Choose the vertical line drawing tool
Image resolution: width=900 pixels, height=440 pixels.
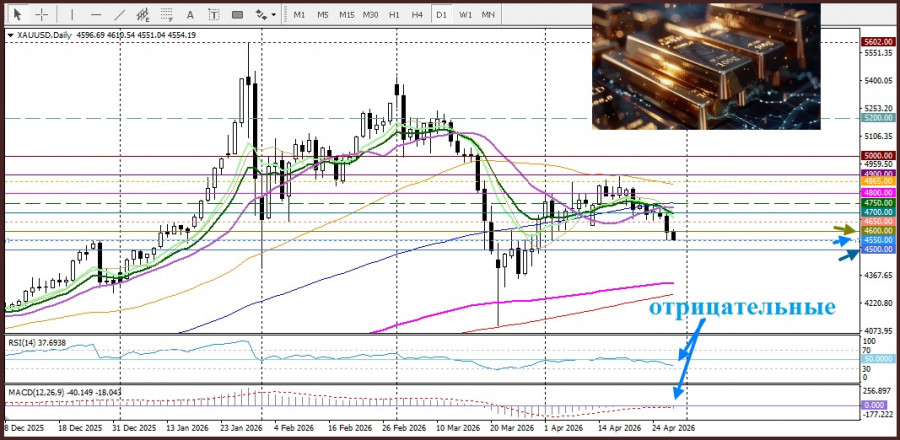point(73,15)
